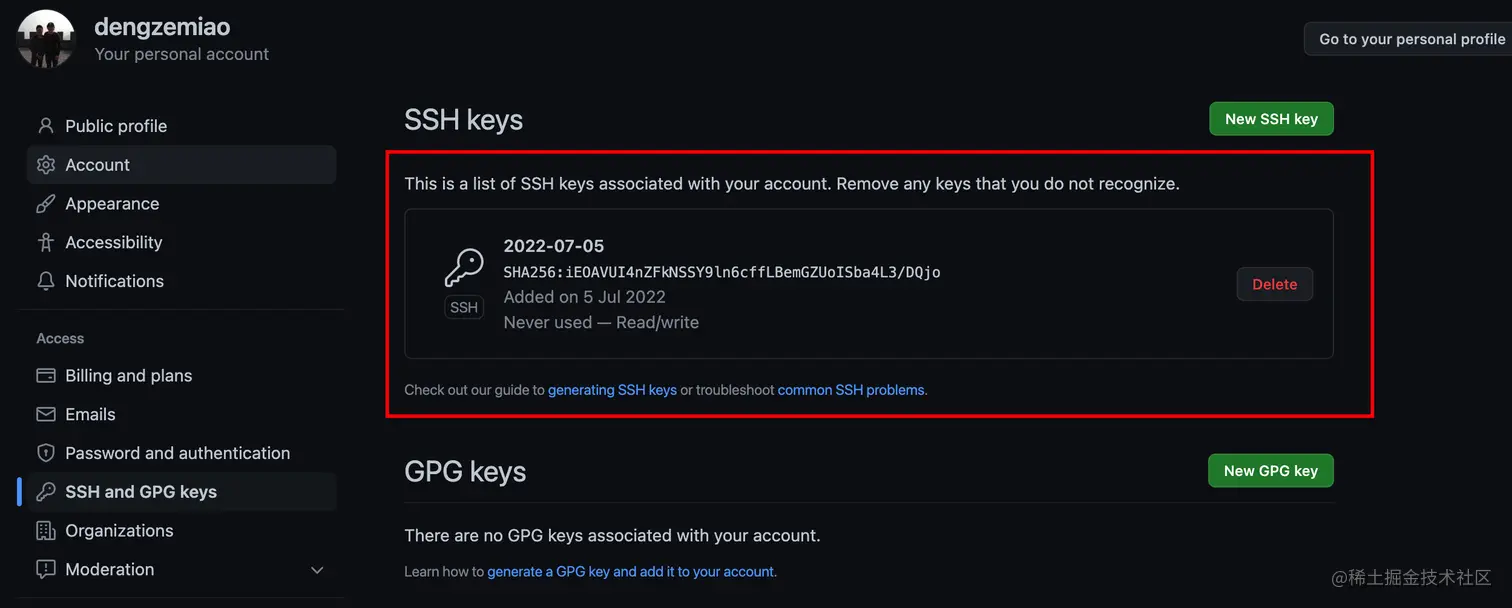
Task: Click the Organizations building icon
Action: 45,531
